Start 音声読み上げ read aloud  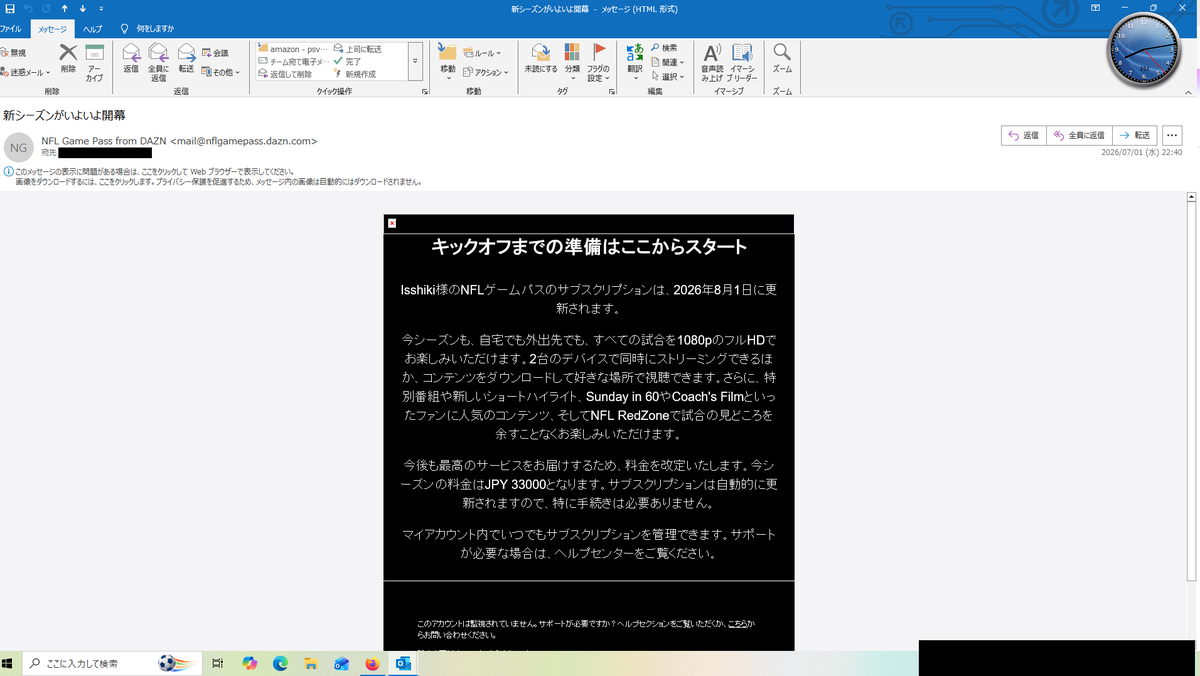pyautogui.click(x=712, y=62)
